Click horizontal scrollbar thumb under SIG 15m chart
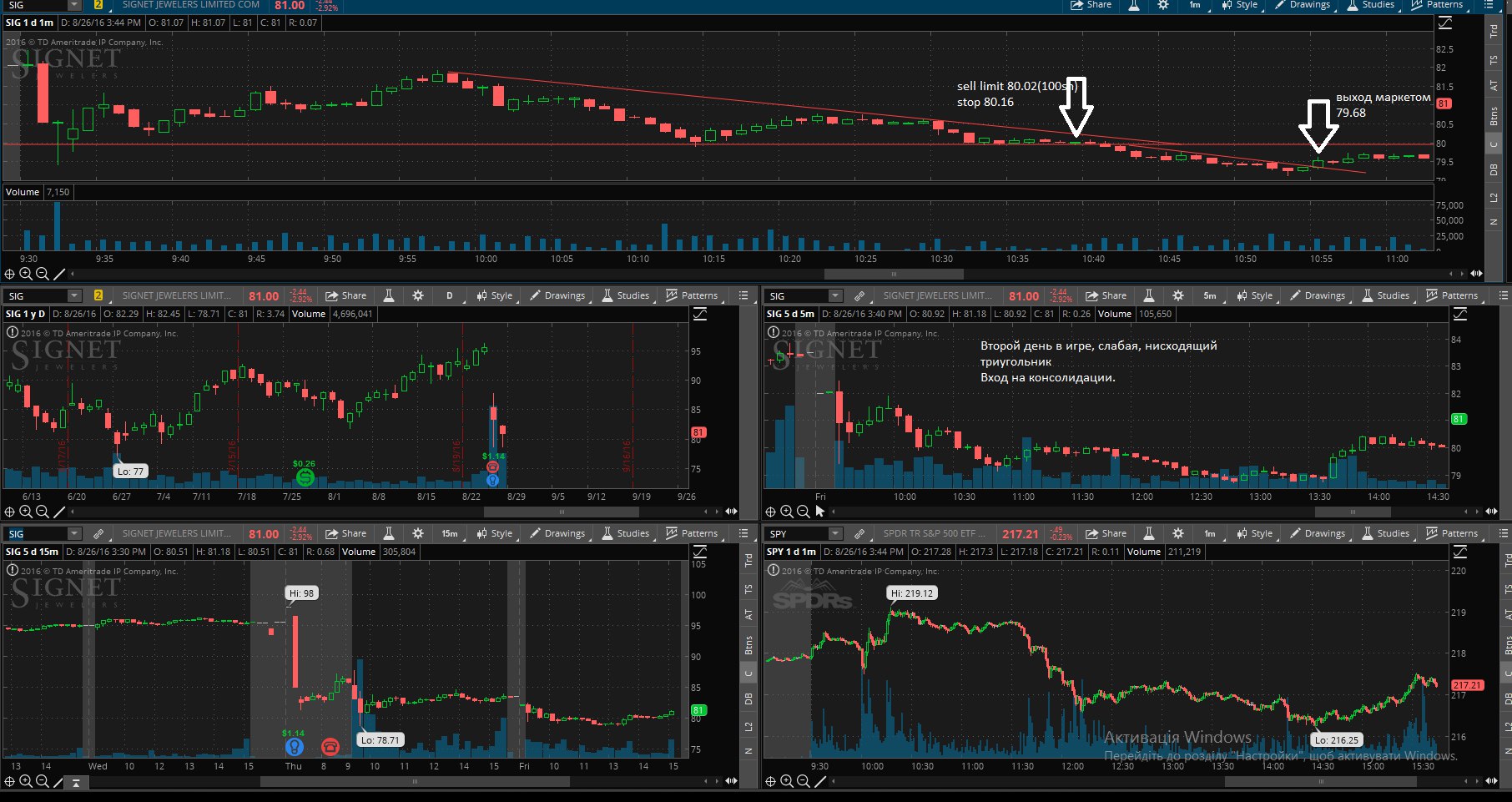Image resolution: width=1512 pixels, height=802 pixels. click(415, 782)
